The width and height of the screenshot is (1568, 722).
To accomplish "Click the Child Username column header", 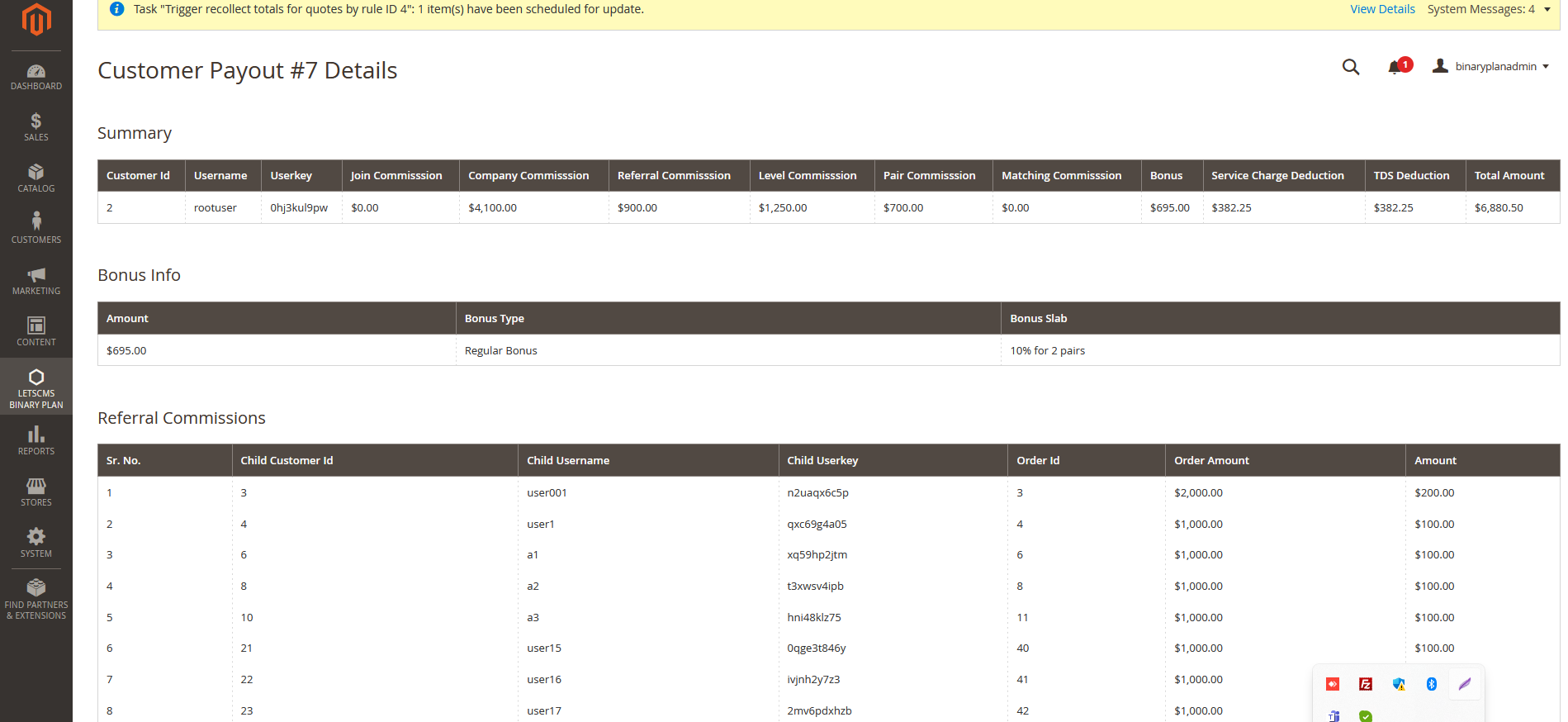I will [568, 460].
